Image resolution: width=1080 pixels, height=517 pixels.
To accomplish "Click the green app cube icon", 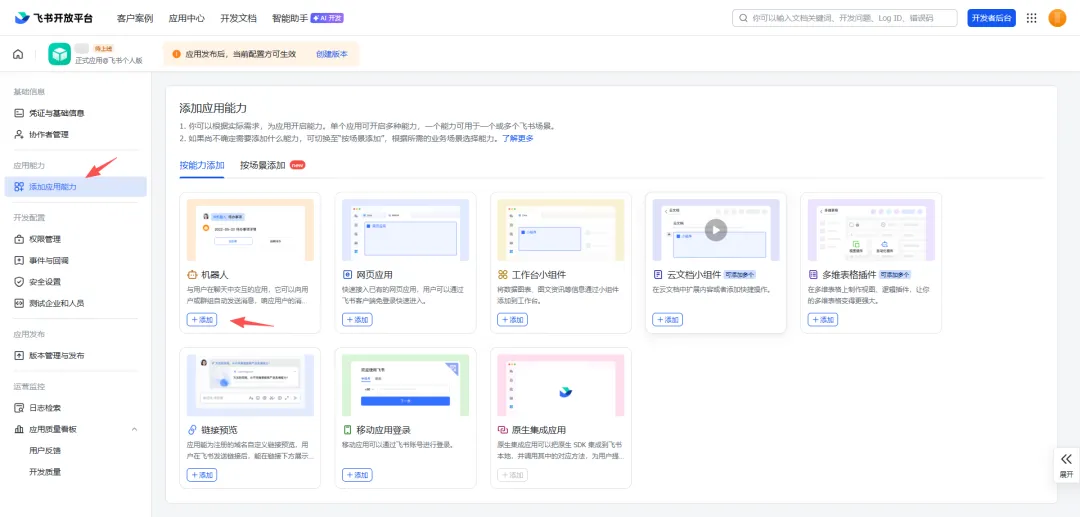I will click(x=59, y=54).
